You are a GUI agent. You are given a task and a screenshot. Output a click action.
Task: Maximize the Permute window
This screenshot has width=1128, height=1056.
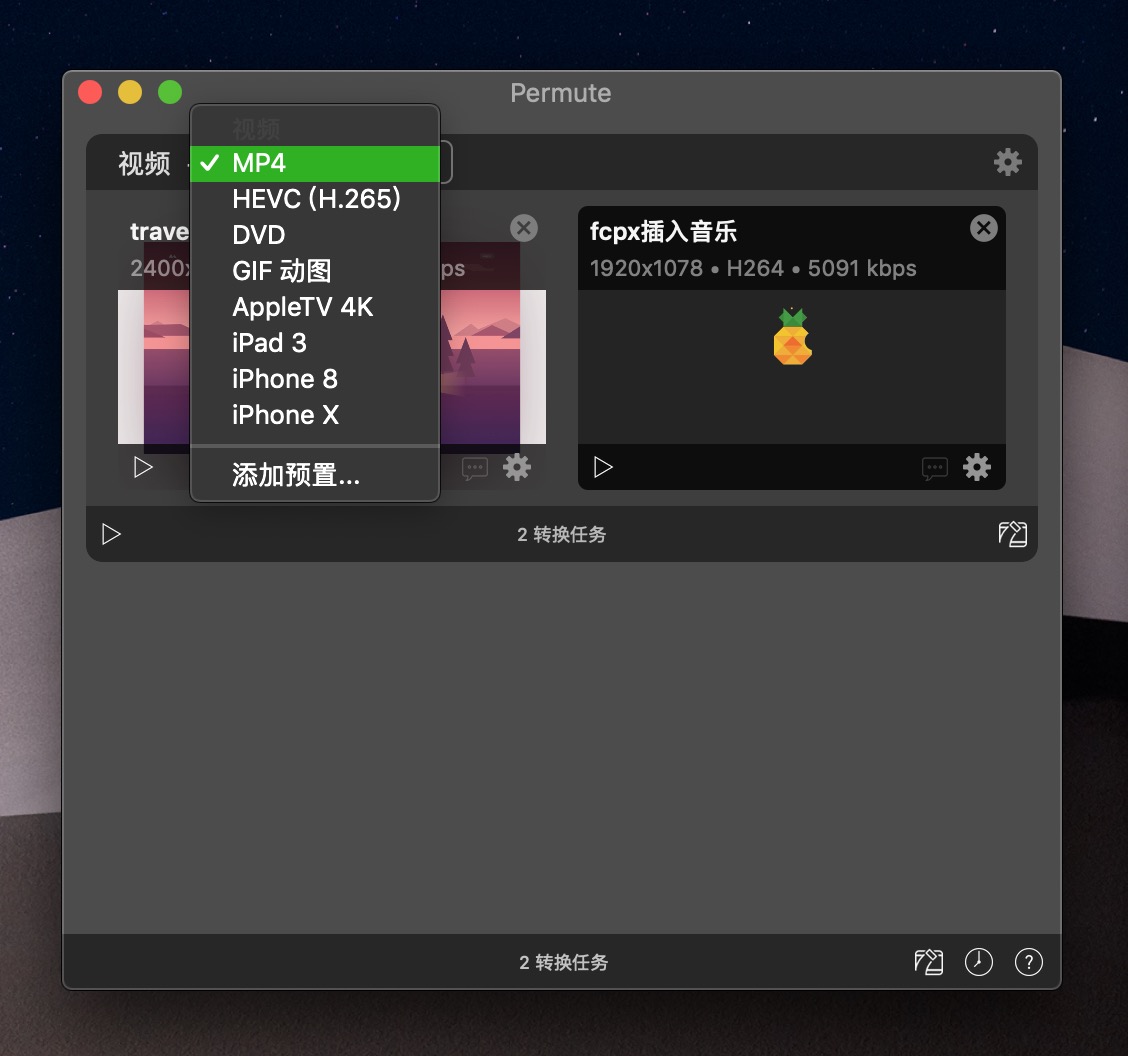[x=170, y=93]
